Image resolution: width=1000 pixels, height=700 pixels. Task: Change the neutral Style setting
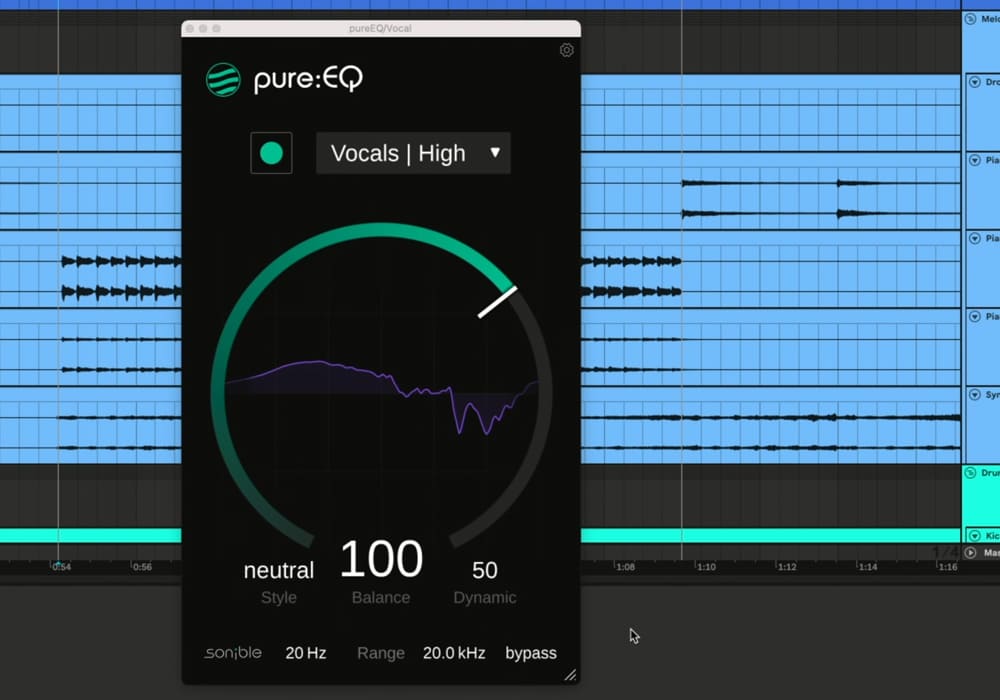click(x=278, y=570)
